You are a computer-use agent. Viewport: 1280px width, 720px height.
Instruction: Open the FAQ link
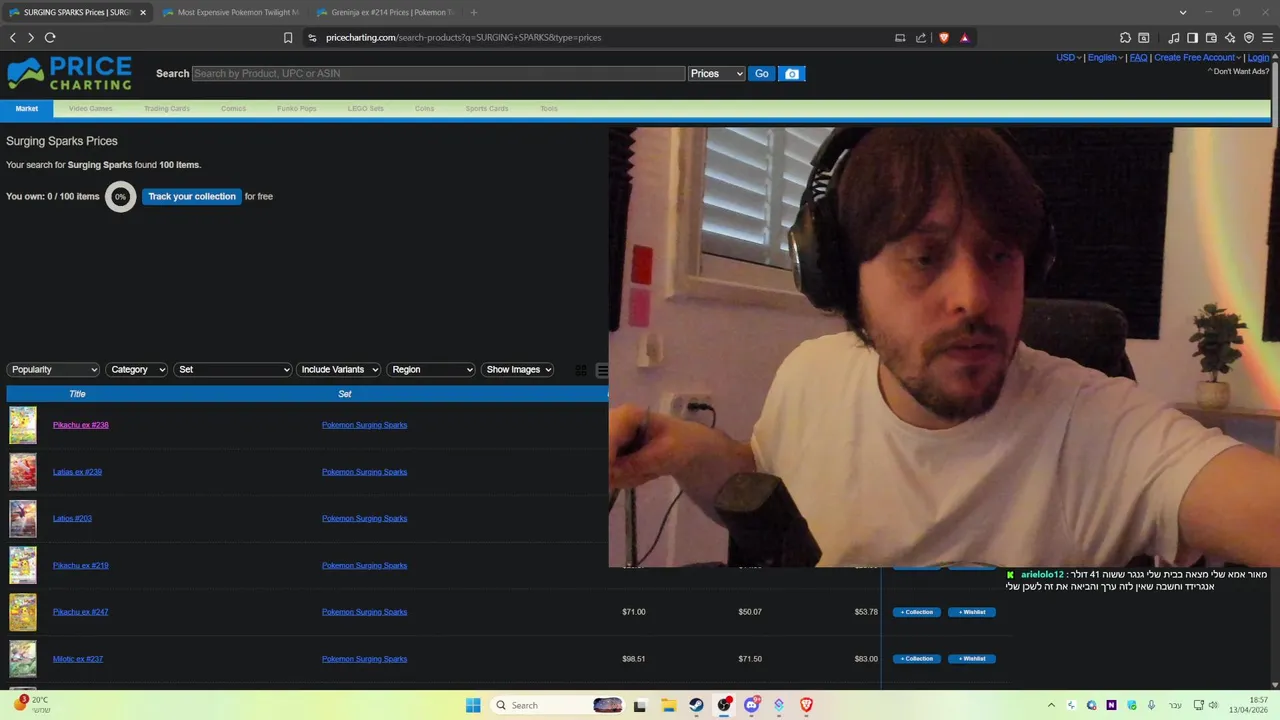[x=1138, y=57]
